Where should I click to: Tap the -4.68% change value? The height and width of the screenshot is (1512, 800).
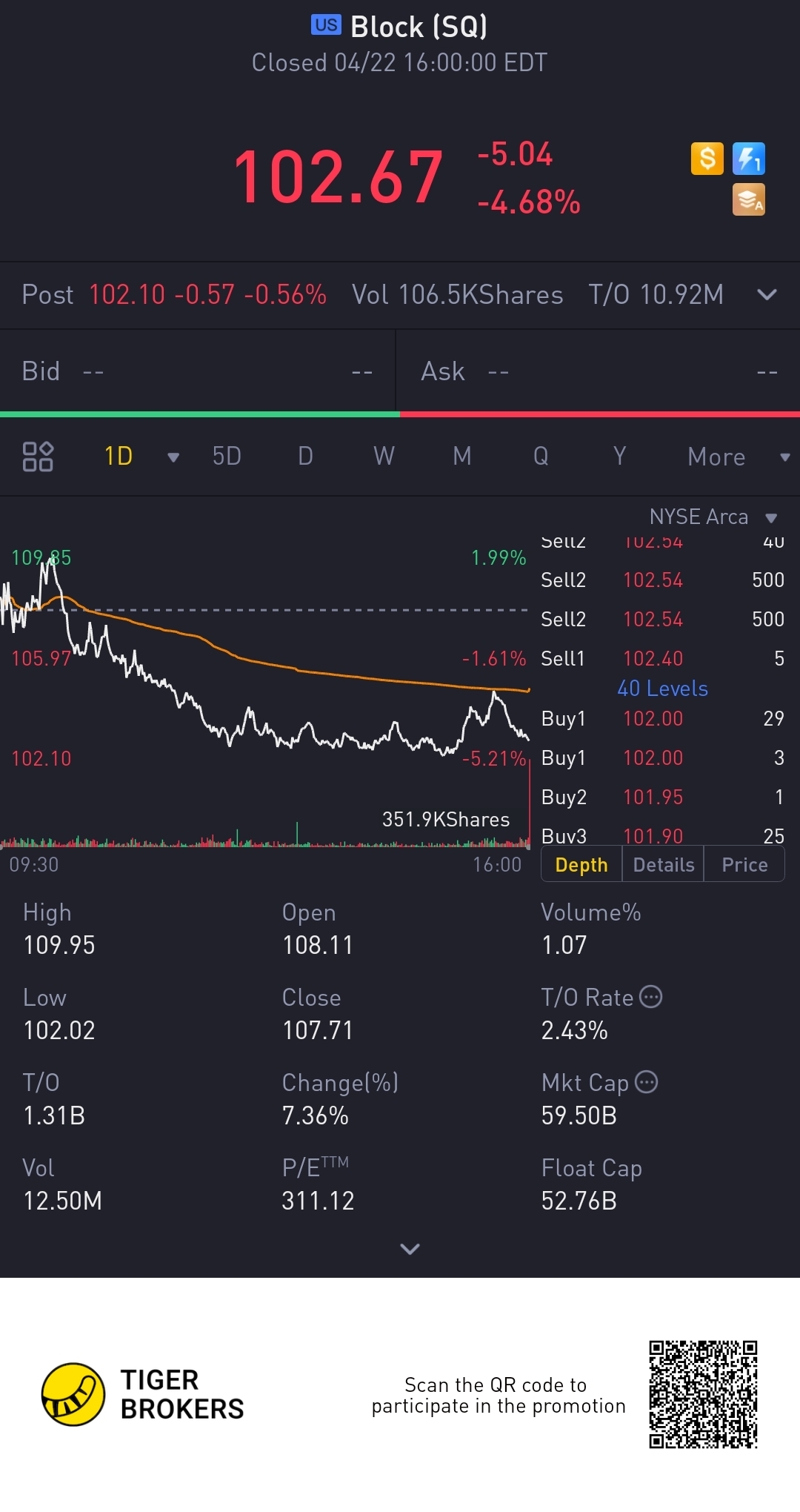click(529, 202)
